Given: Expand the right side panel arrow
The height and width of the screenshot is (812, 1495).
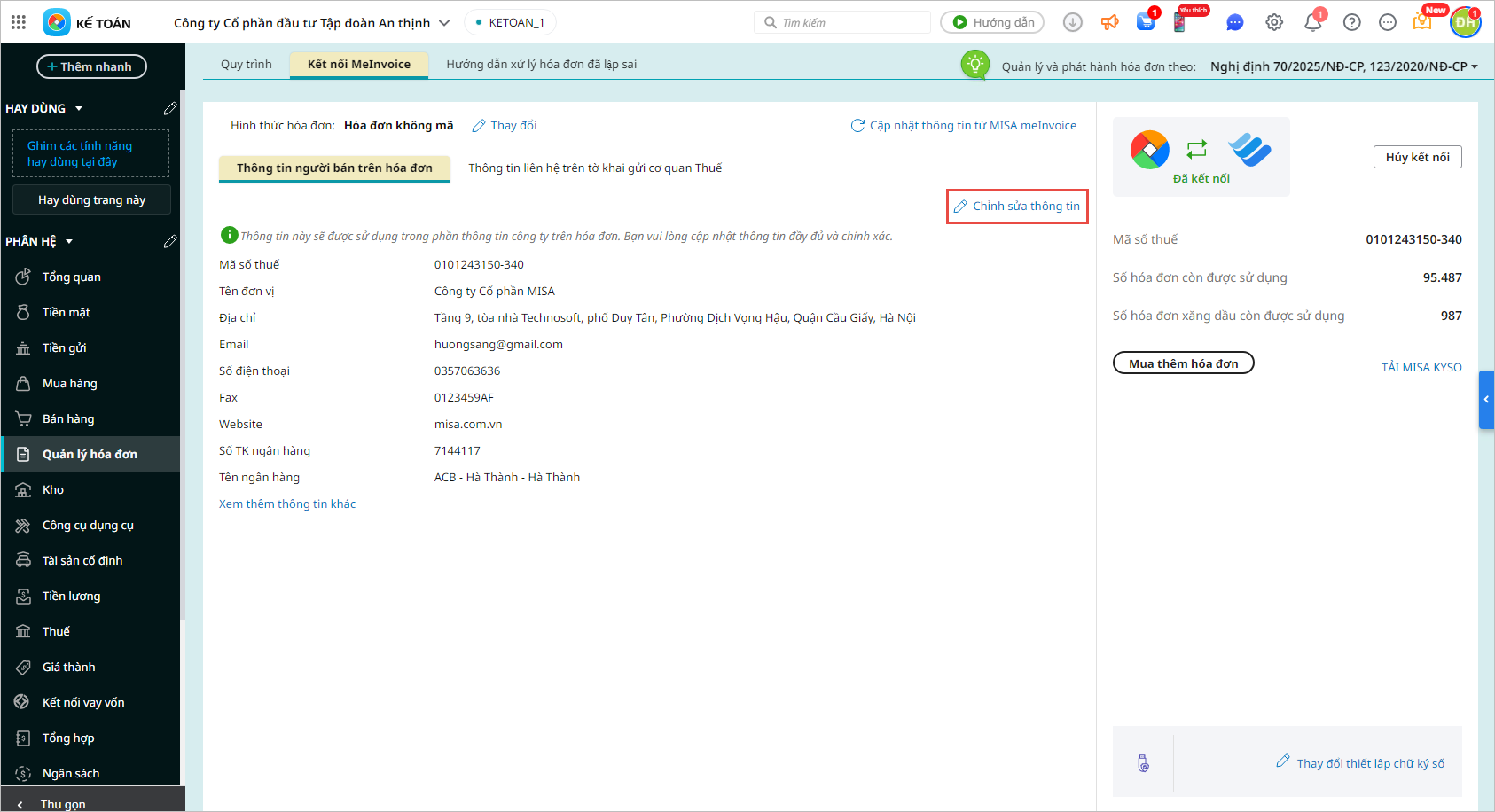Looking at the screenshot, I should tap(1486, 400).
